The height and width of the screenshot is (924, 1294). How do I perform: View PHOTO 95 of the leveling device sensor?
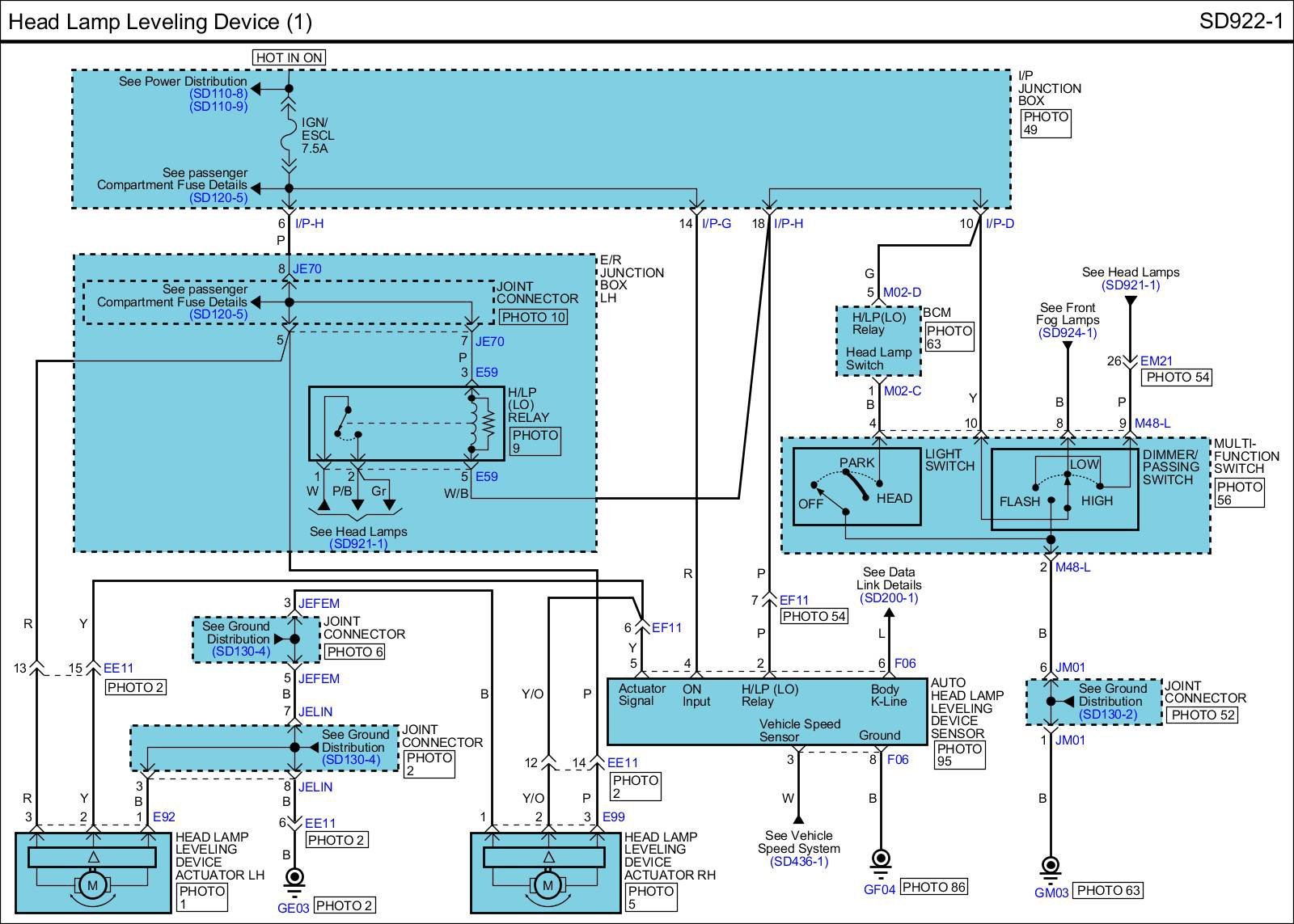(x=959, y=754)
